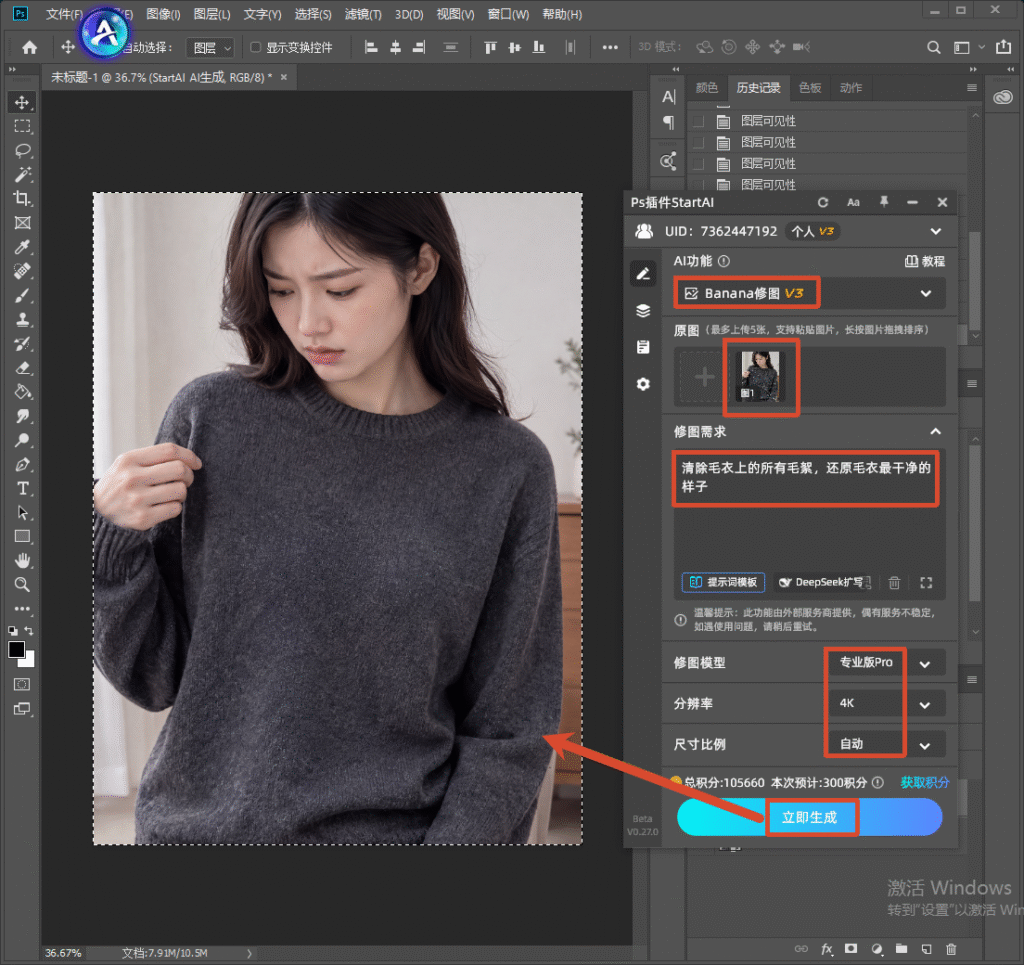Toggle the first 图层可见性 history state checkbox
The image size is (1024, 965).
point(698,121)
